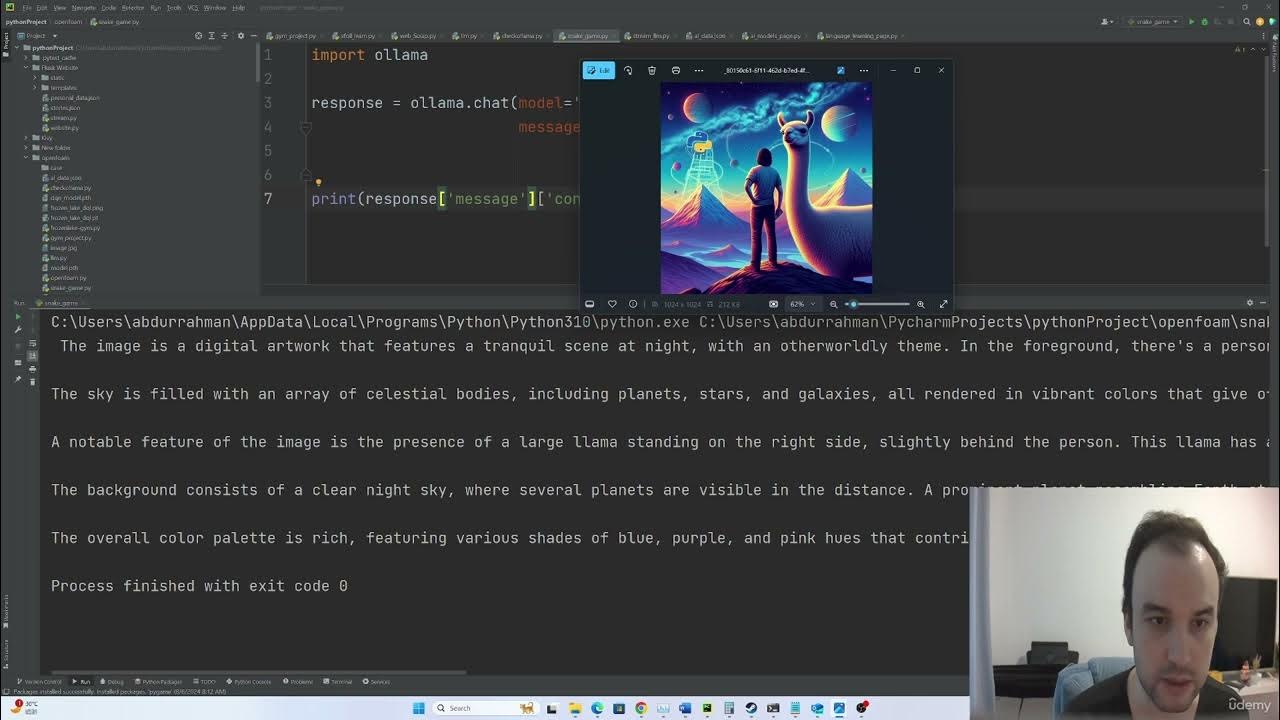The height and width of the screenshot is (720, 1280).
Task: Click the Edit button in Photos viewer
Action: click(x=599, y=70)
